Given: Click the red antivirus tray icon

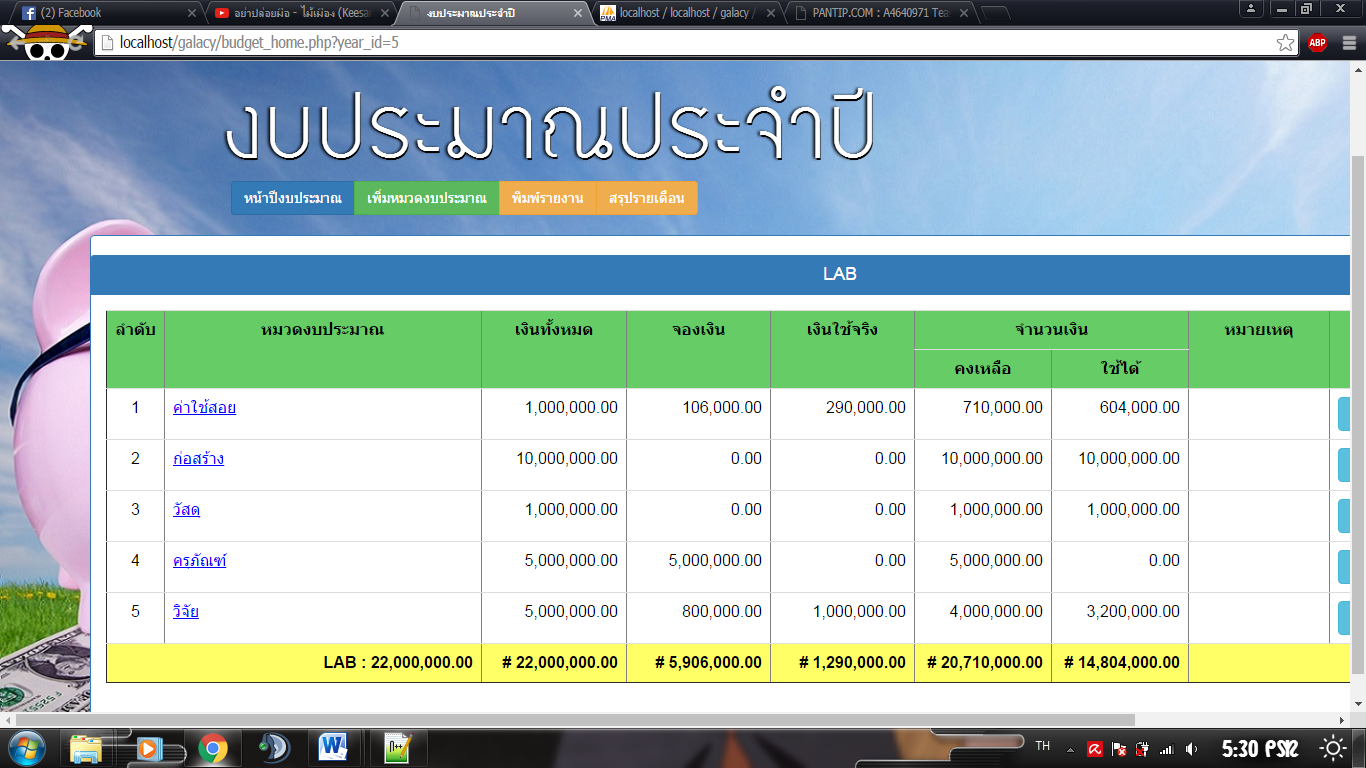Looking at the screenshot, I should 1095,748.
